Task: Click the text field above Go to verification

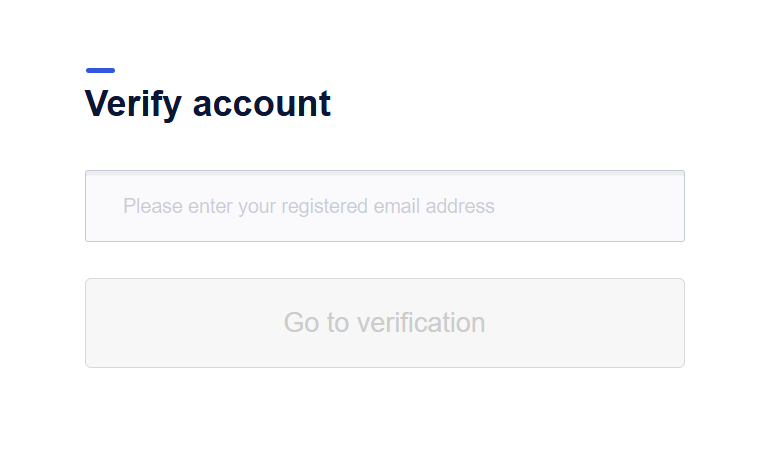Action: pyautogui.click(x=385, y=206)
